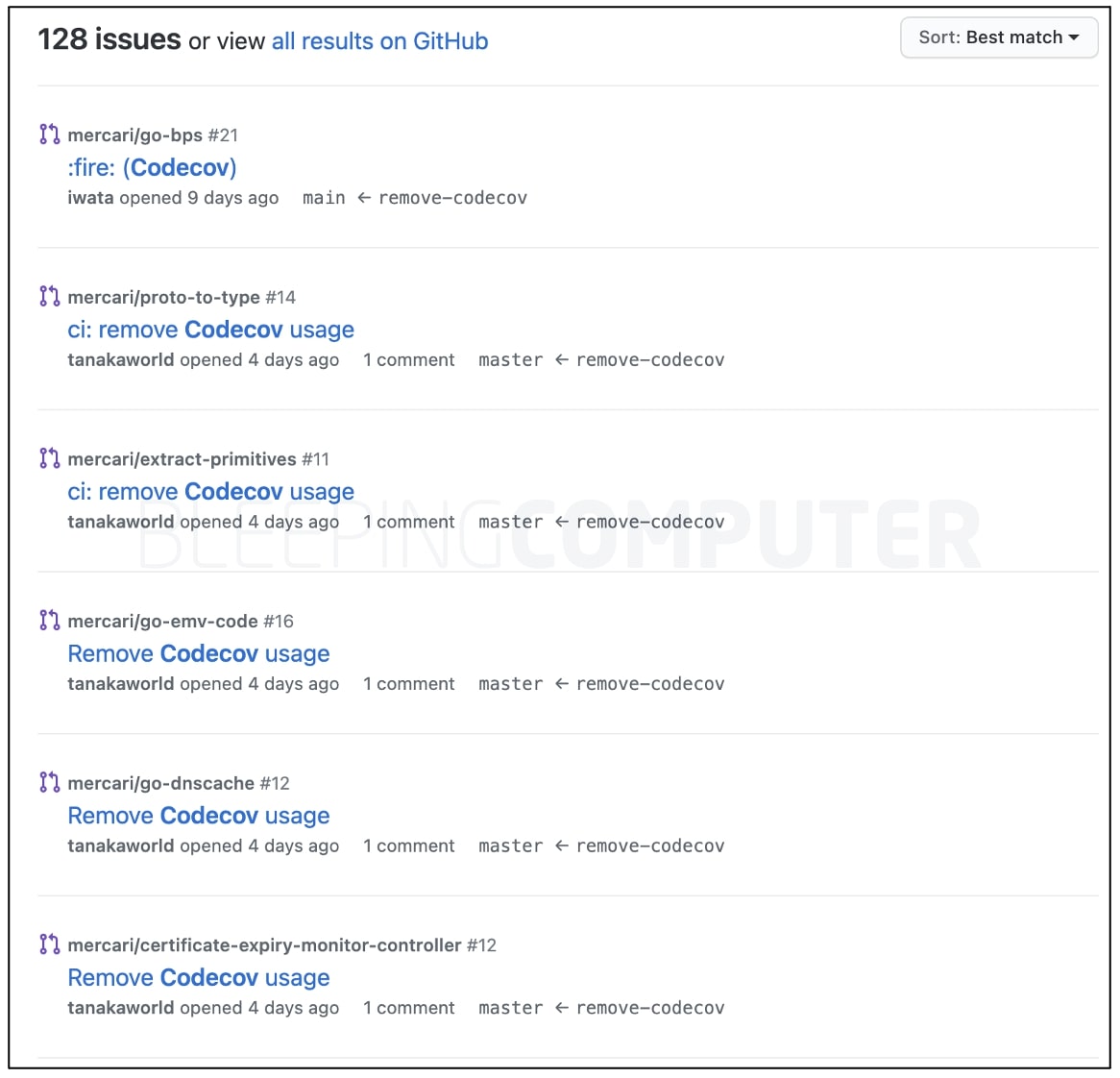The width and height of the screenshot is (1120, 1078).
Task: View the 1 comment on extract-primitives pull request
Action: click(x=409, y=522)
